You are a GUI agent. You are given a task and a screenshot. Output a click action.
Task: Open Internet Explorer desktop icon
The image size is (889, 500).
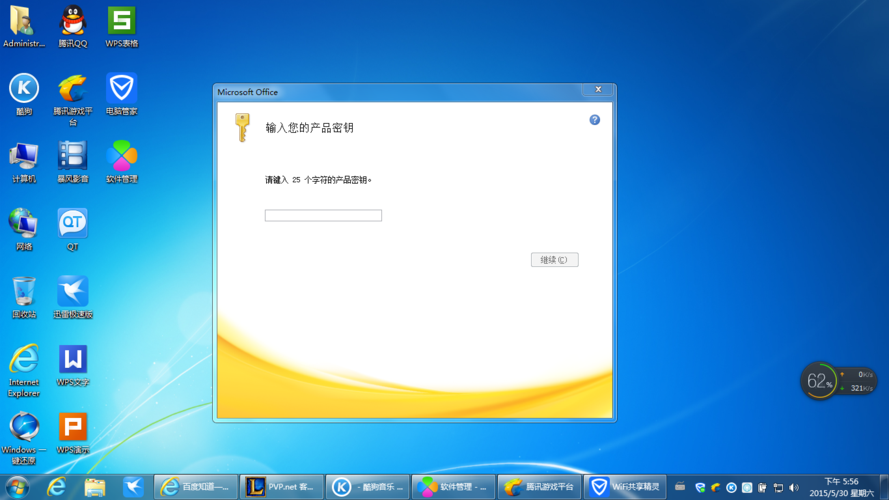[x=24, y=370]
